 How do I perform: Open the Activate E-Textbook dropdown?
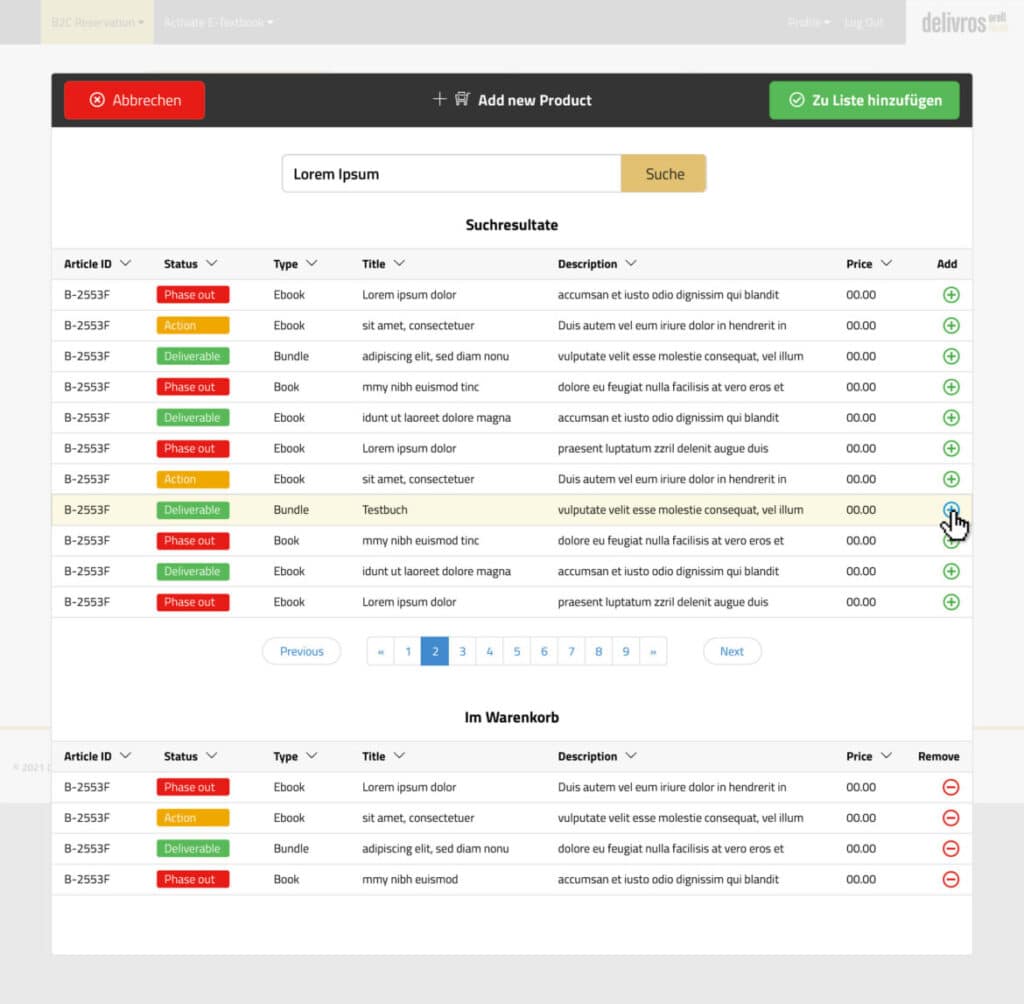217,22
